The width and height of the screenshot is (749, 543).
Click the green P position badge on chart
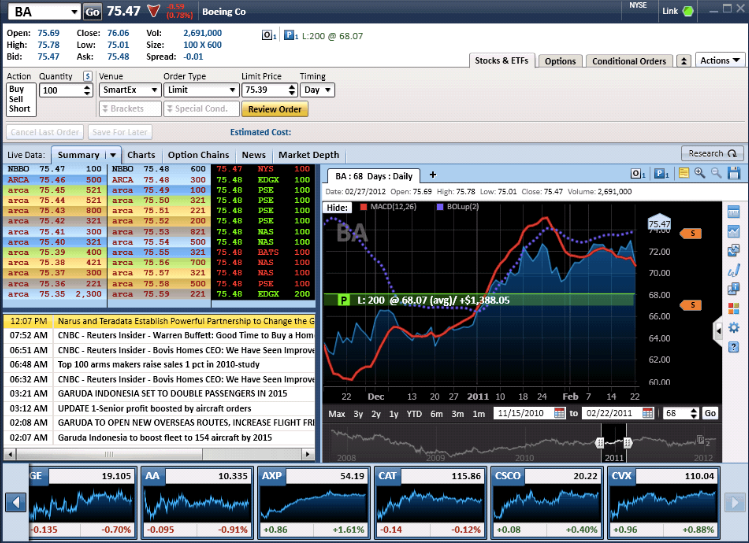[343, 300]
